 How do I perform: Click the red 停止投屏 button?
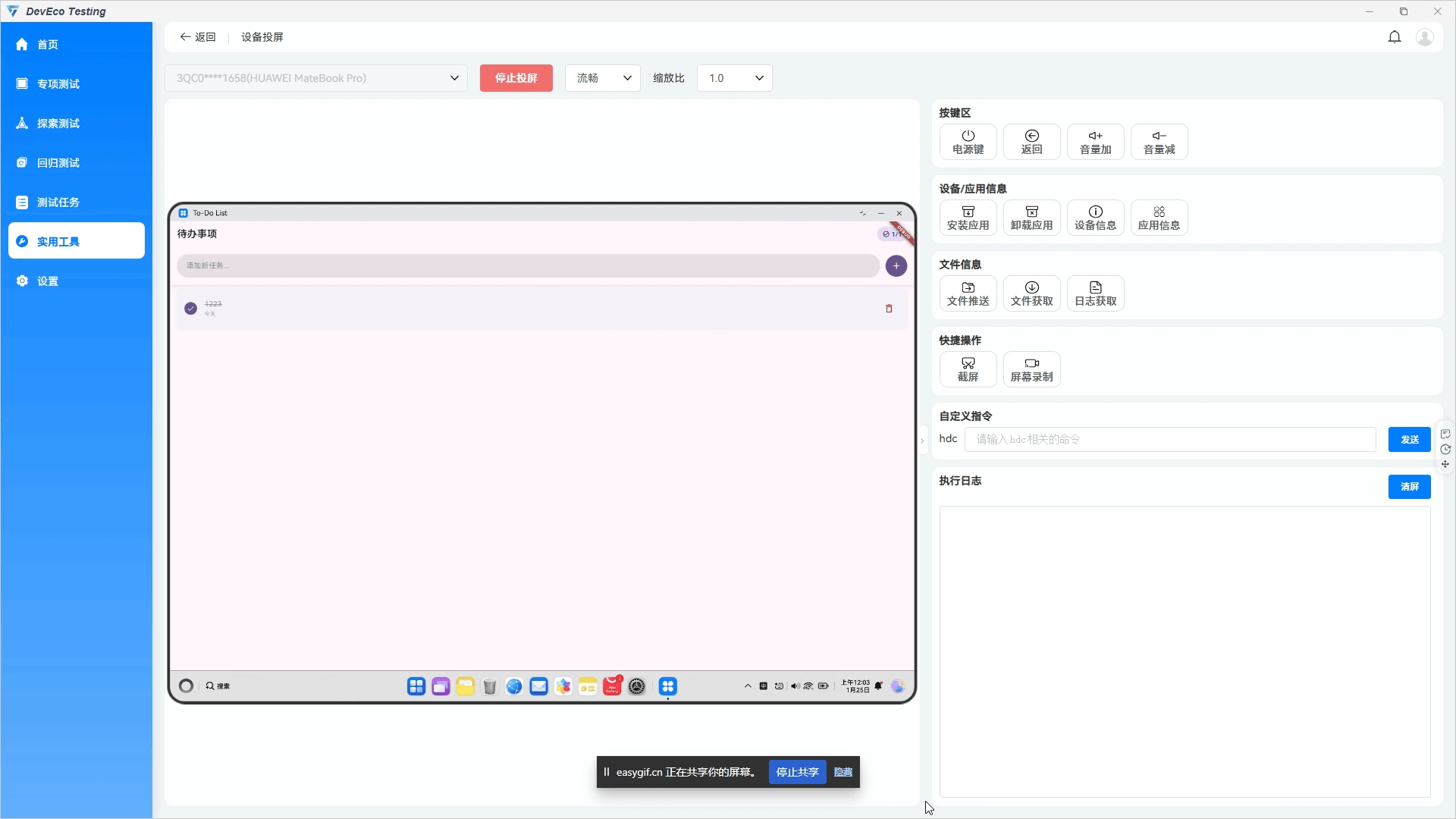tap(516, 78)
